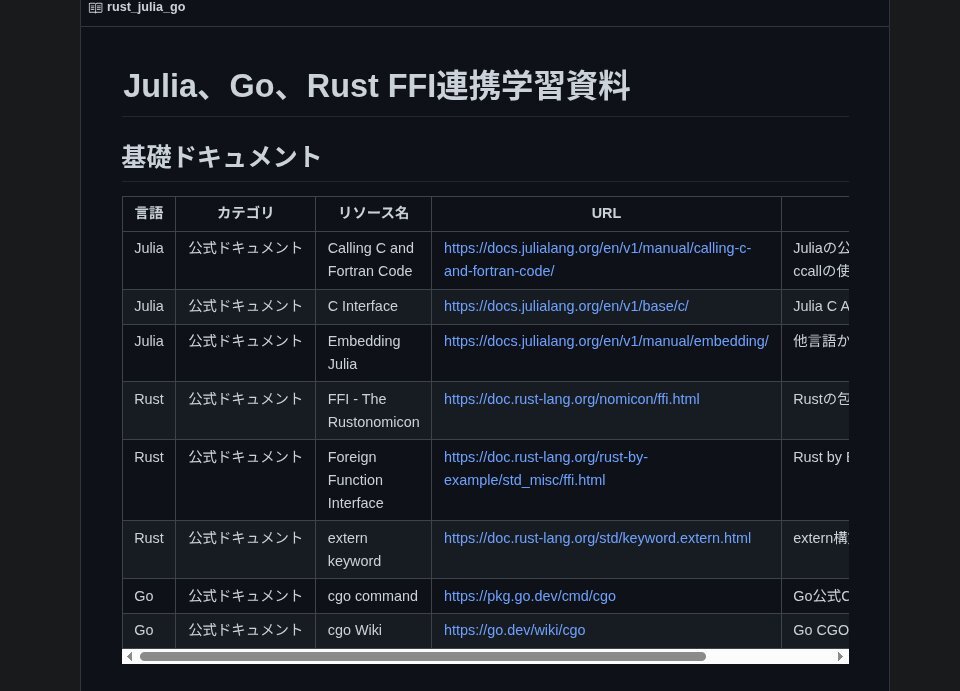Click the 基礎ドキュメント section heading
This screenshot has height=691, width=960.
pyautogui.click(x=221, y=157)
